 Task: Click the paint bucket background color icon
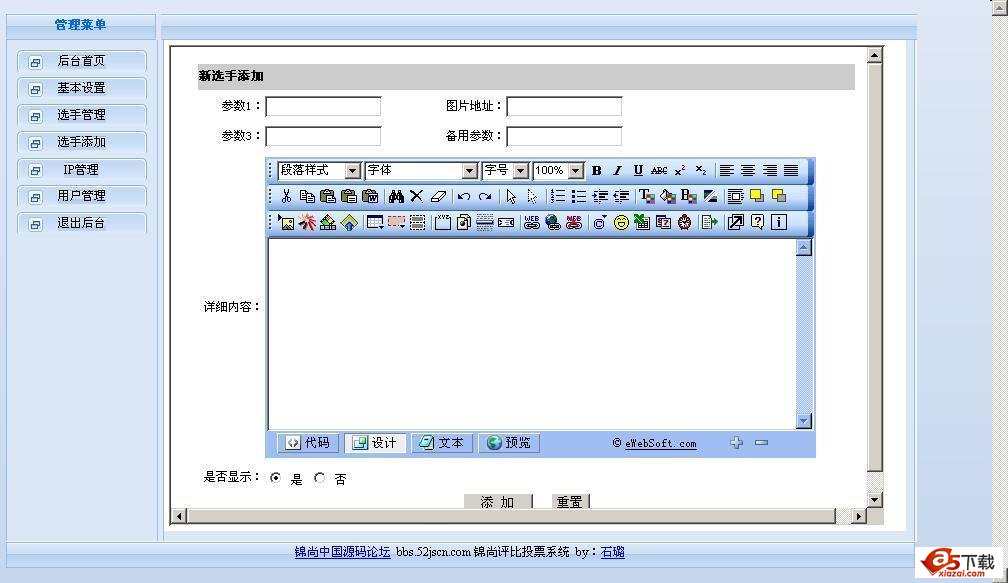tap(668, 196)
